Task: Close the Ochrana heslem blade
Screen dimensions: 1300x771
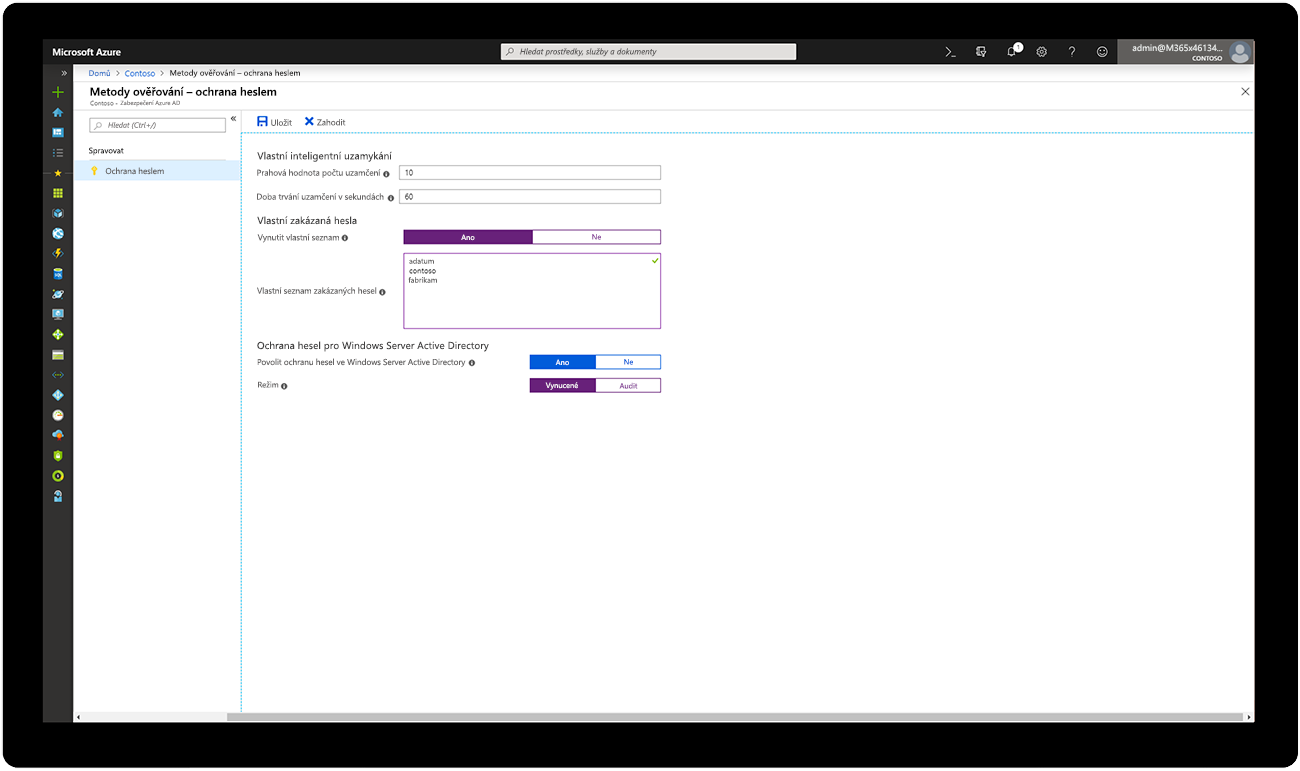Action: coord(1245,91)
